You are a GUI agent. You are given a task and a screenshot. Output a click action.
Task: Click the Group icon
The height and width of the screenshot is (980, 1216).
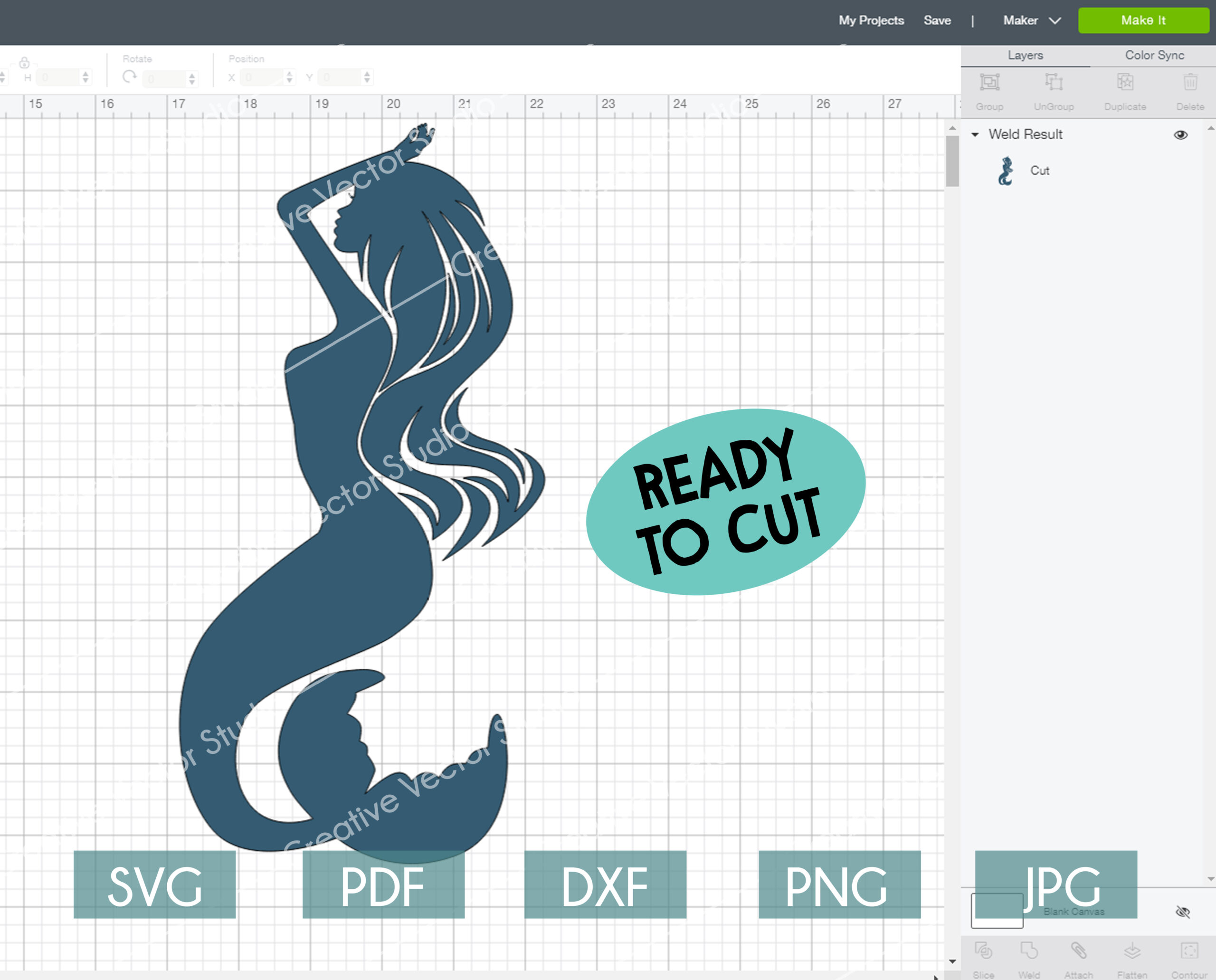(989, 83)
